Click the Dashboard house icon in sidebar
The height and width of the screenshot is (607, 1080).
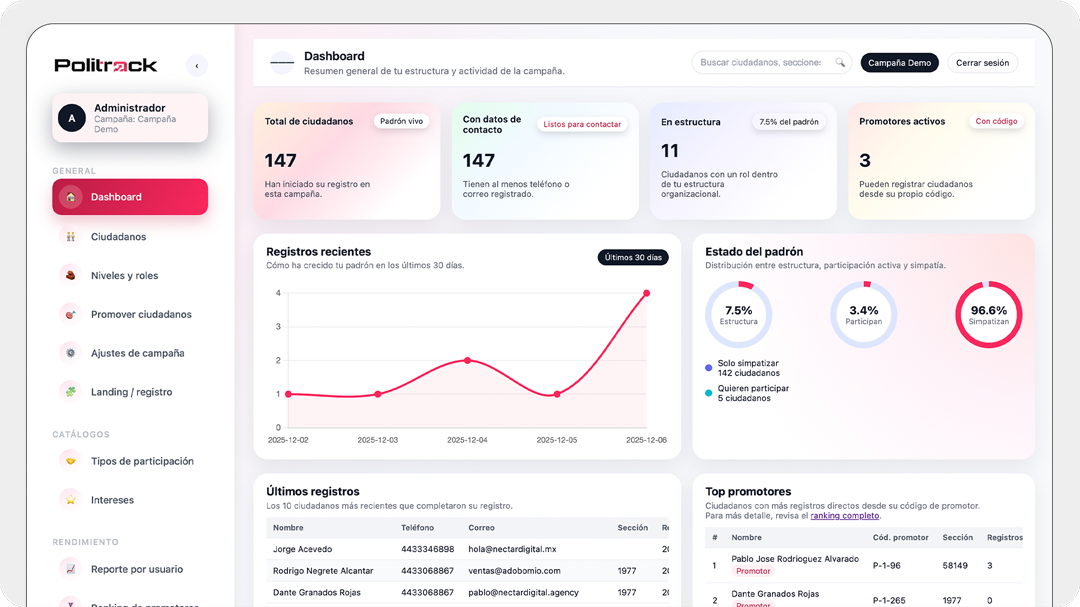click(70, 197)
